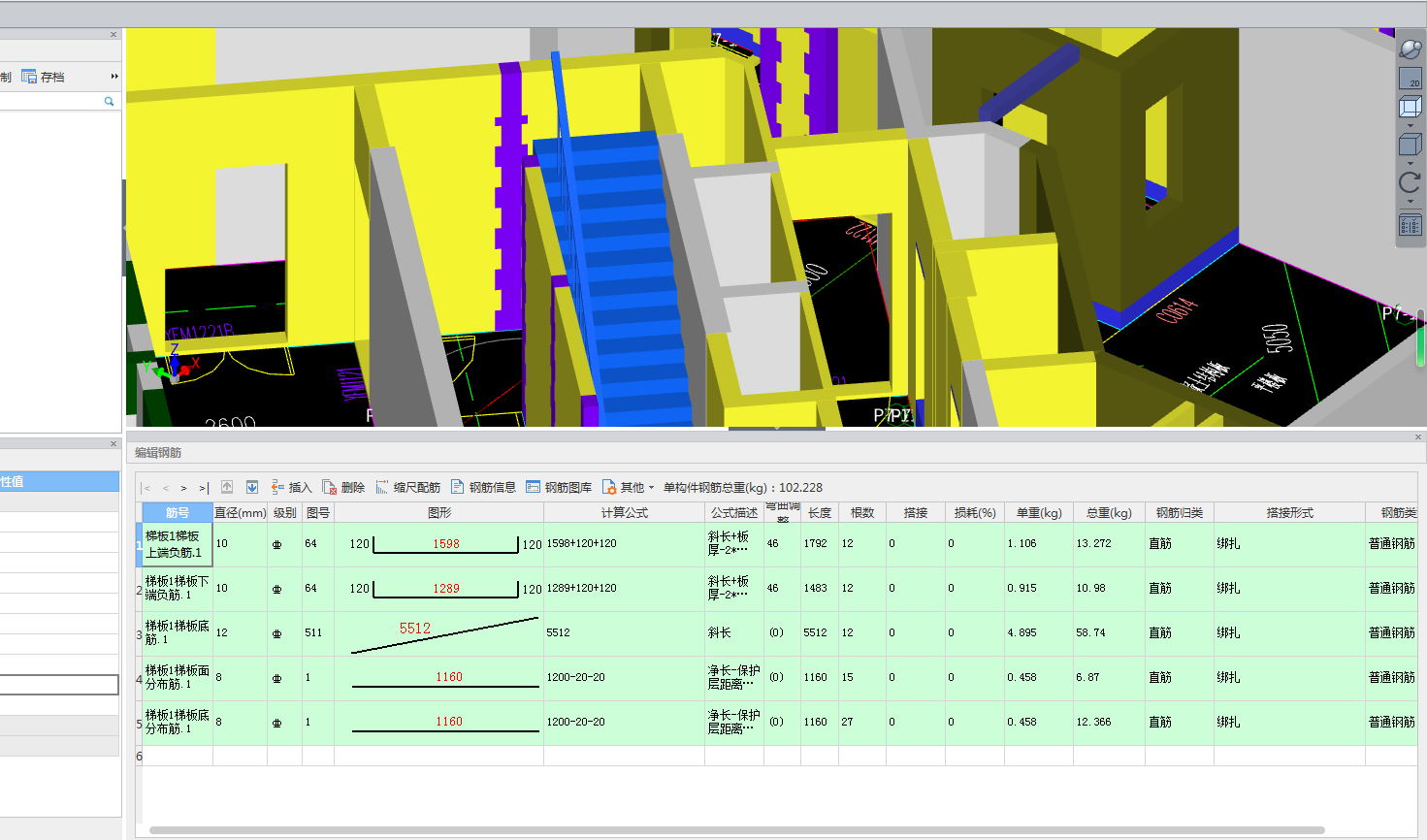Click the 插入 insert button
Image resolution: width=1427 pixels, height=840 pixels.
tap(291, 487)
